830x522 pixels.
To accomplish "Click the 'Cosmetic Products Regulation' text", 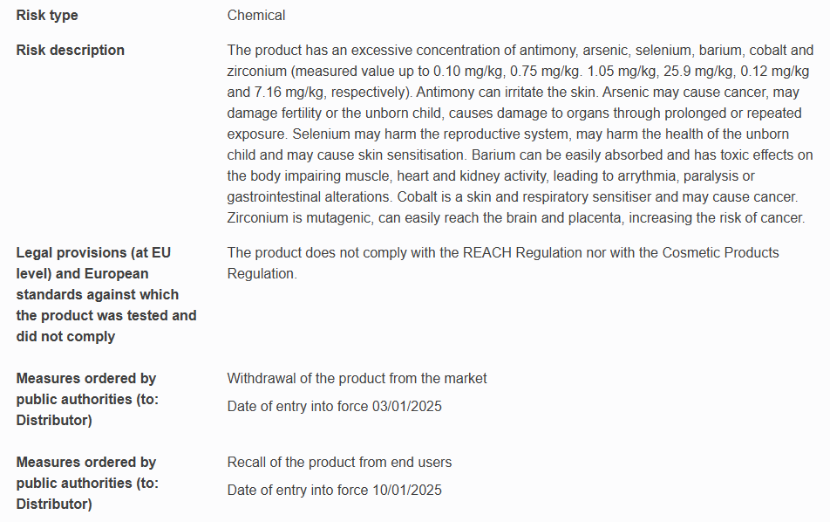I will pos(503,263).
